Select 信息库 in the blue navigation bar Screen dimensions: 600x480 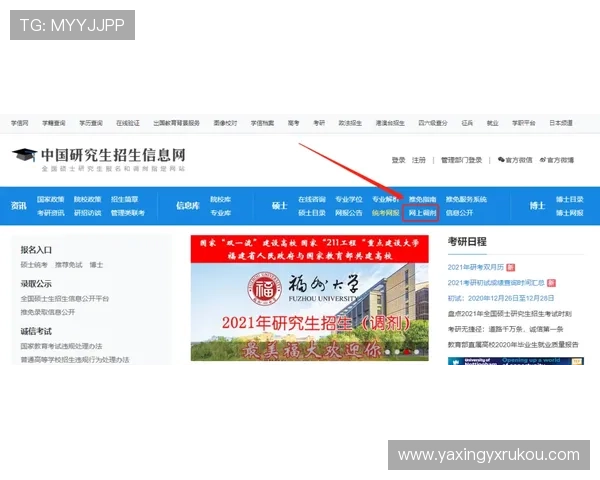pyautogui.click(x=188, y=206)
